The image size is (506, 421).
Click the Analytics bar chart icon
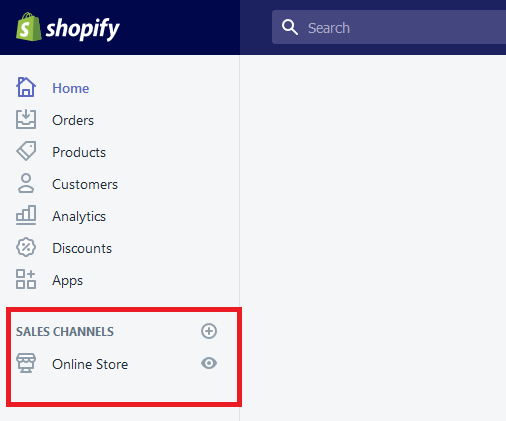click(26, 215)
